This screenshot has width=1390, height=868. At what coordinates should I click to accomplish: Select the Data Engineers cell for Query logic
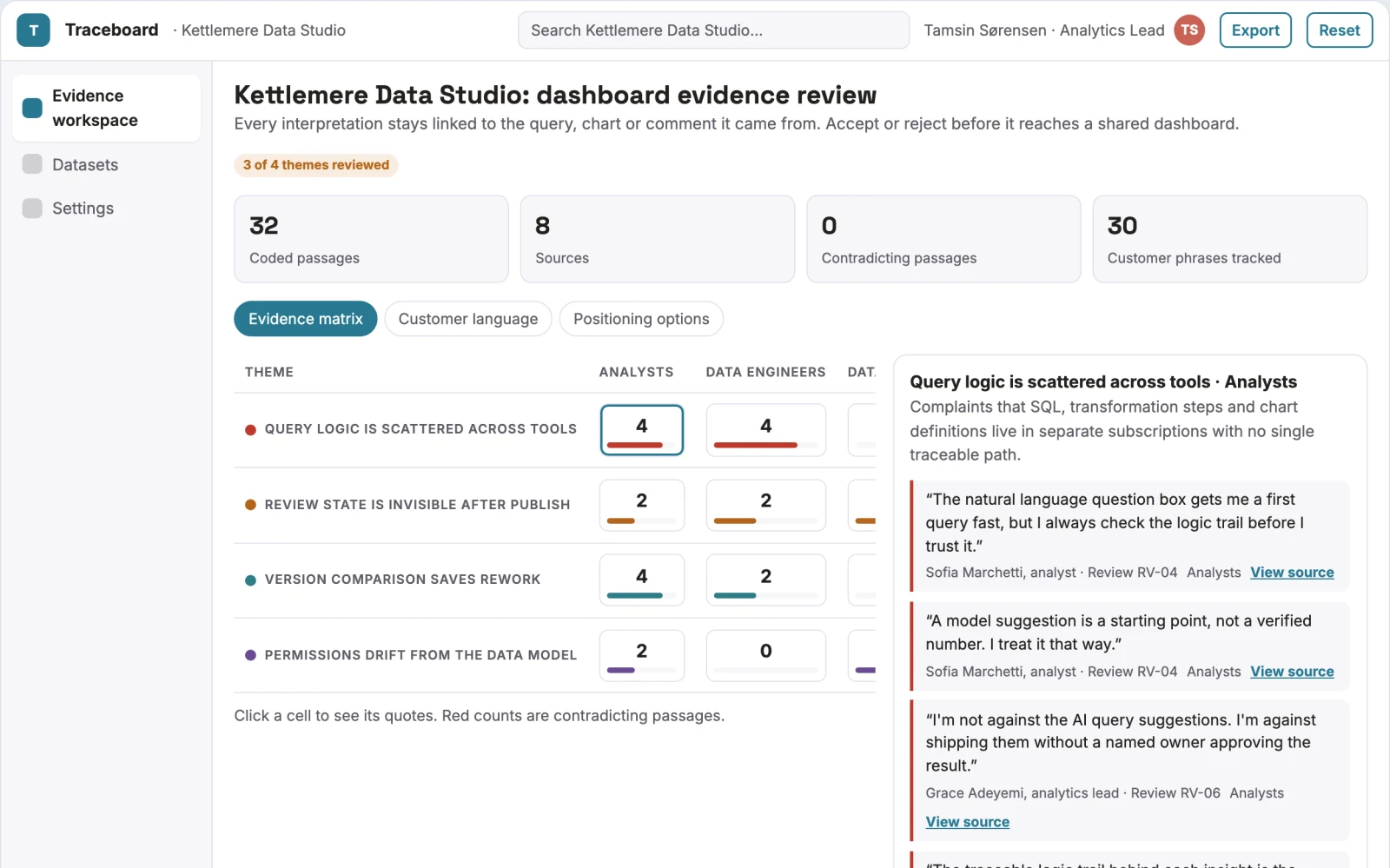coord(766,430)
